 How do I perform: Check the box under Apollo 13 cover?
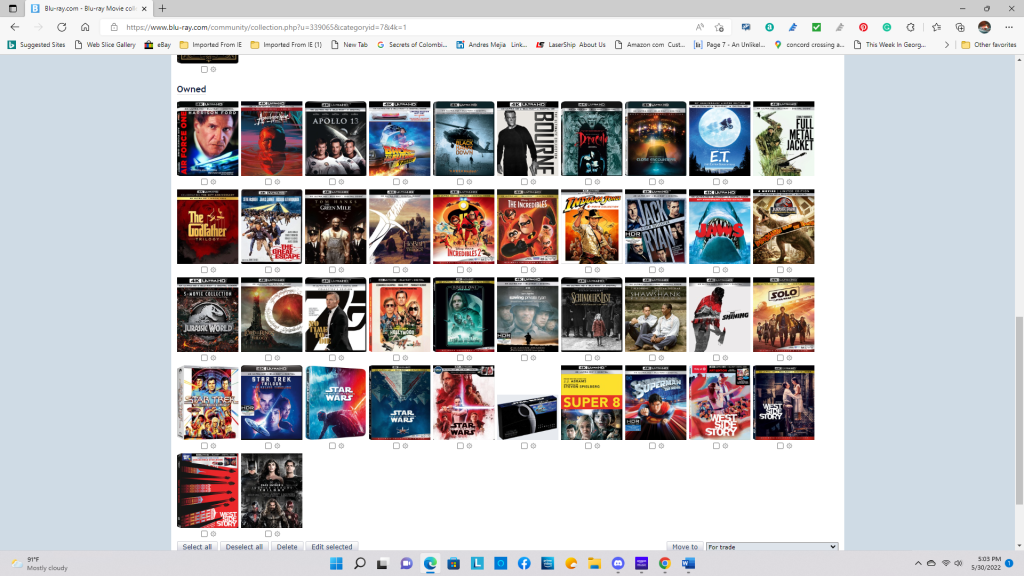[332, 182]
